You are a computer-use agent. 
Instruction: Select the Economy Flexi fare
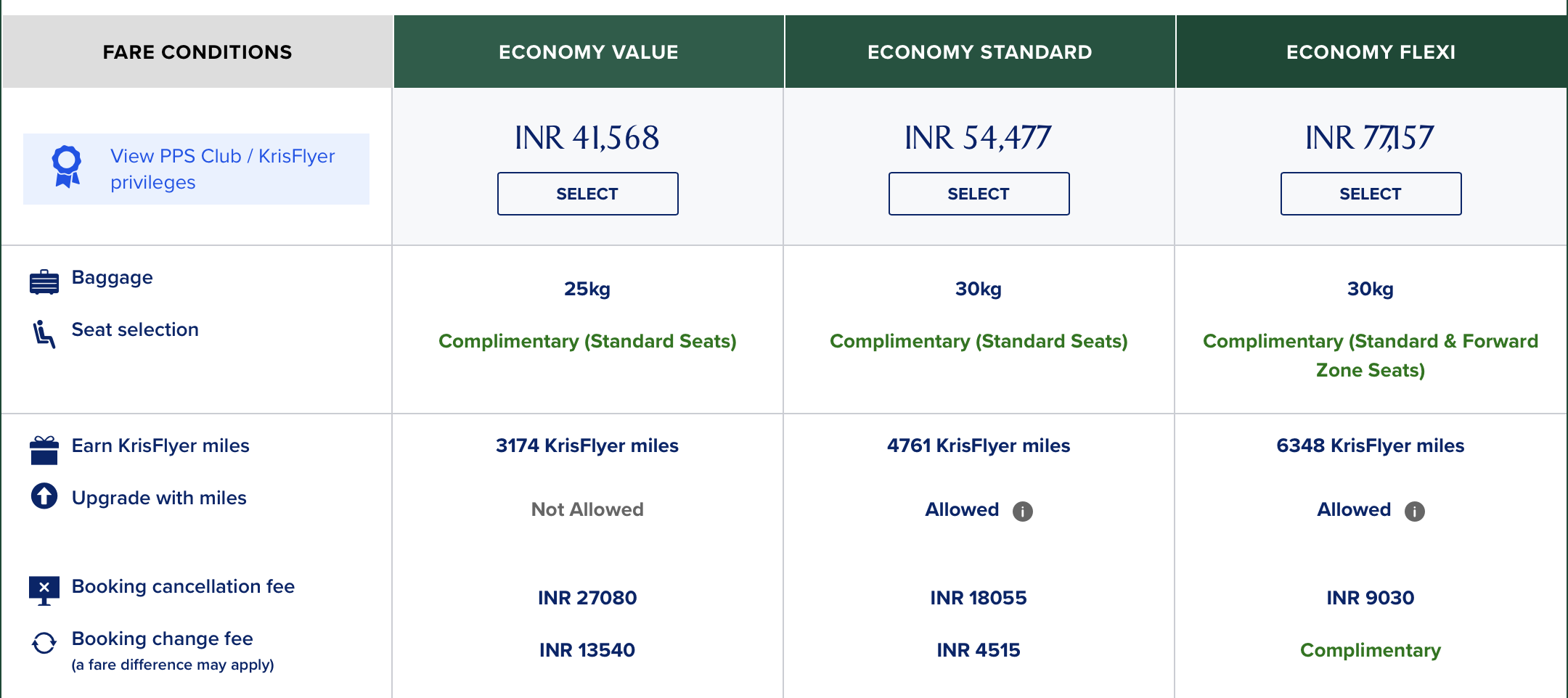[x=1371, y=194]
